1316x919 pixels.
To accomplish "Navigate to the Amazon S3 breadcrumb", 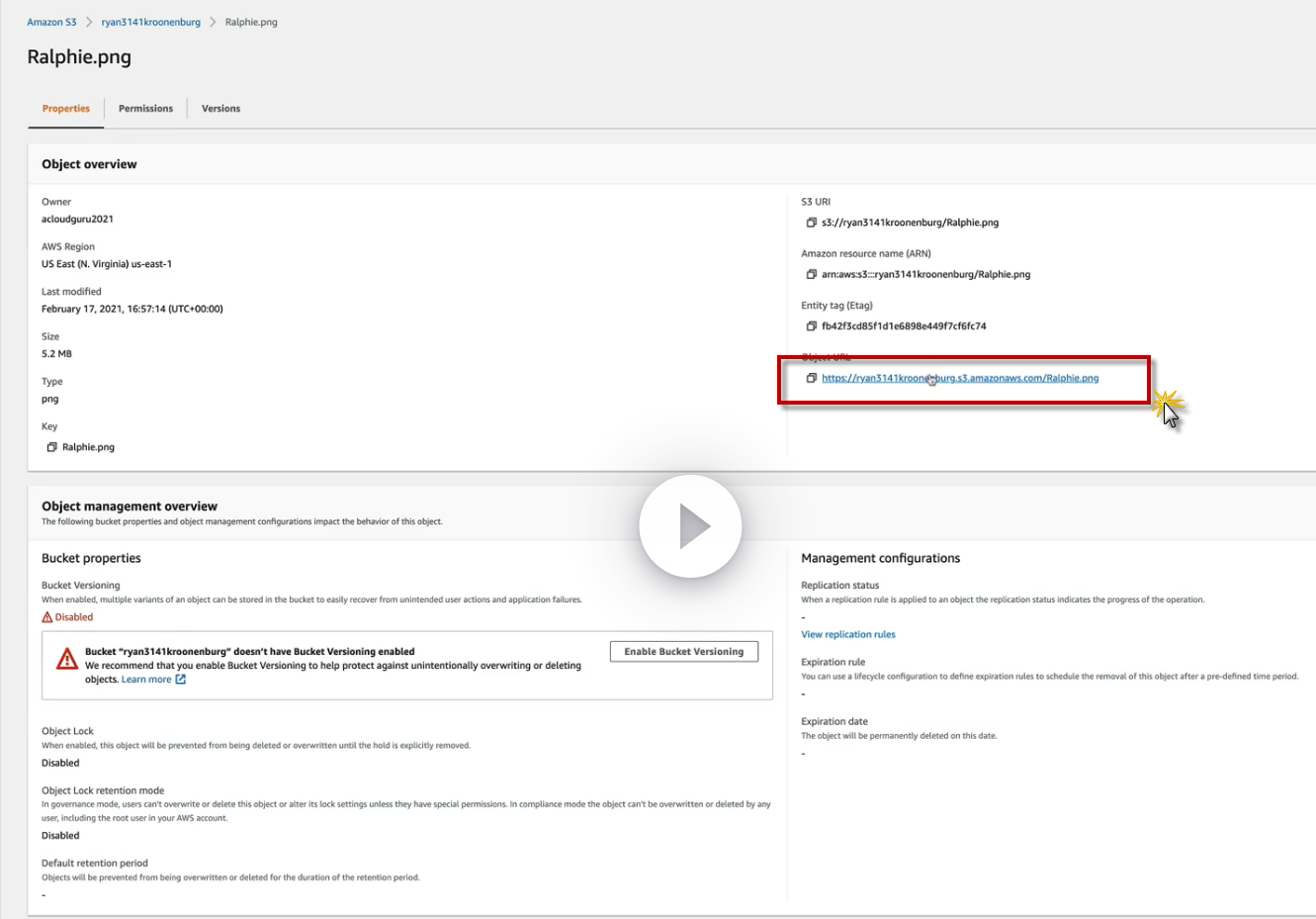I will (x=51, y=22).
